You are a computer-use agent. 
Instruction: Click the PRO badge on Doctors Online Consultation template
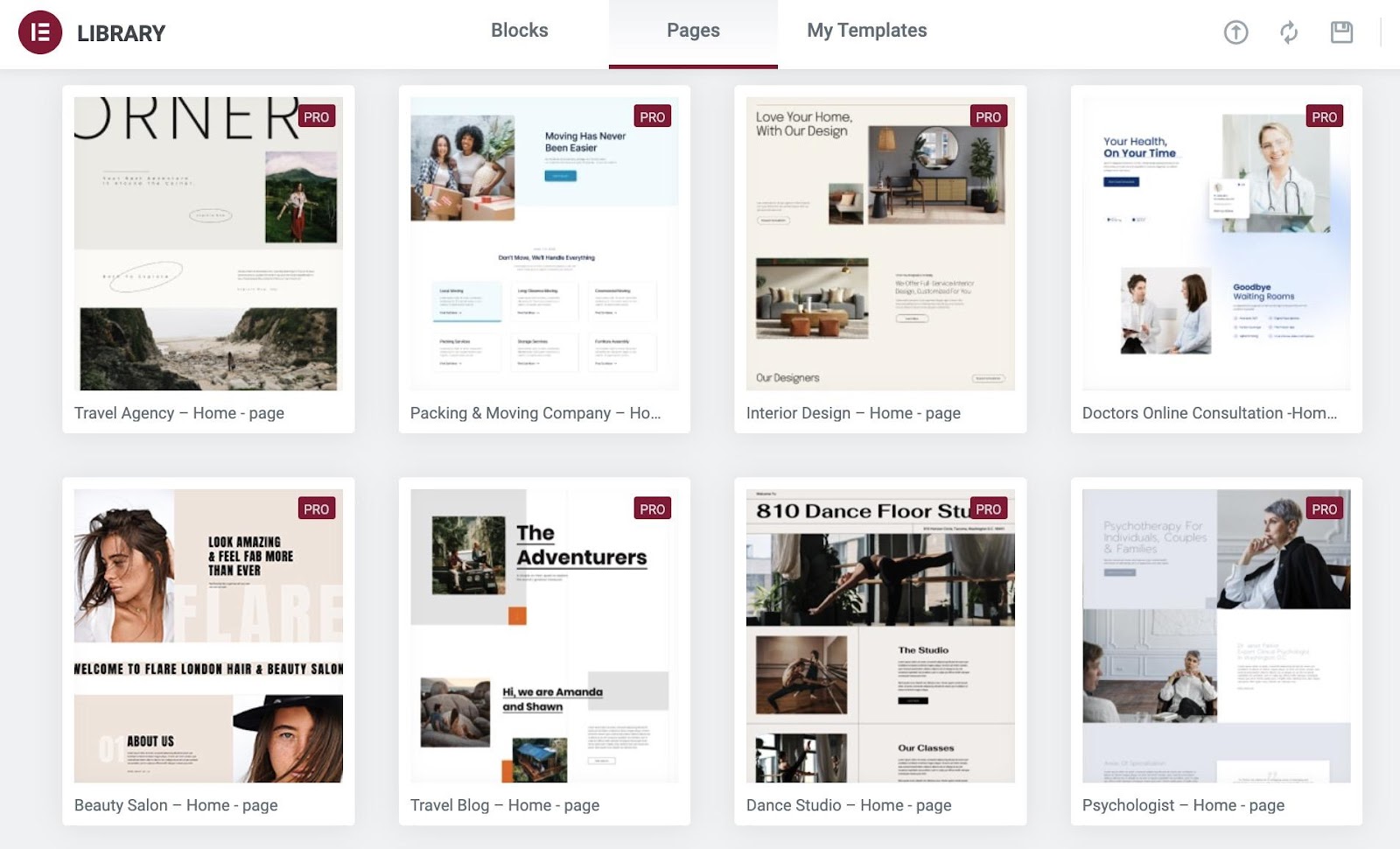1324,116
